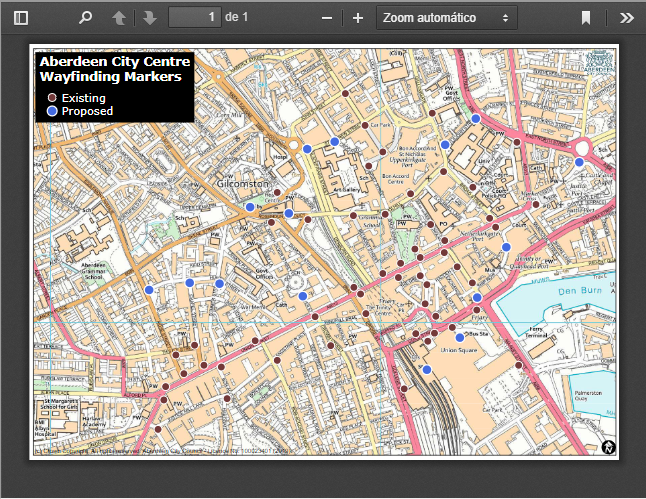Go to the previous page arrow
The width and height of the screenshot is (646, 499).
click(119, 18)
